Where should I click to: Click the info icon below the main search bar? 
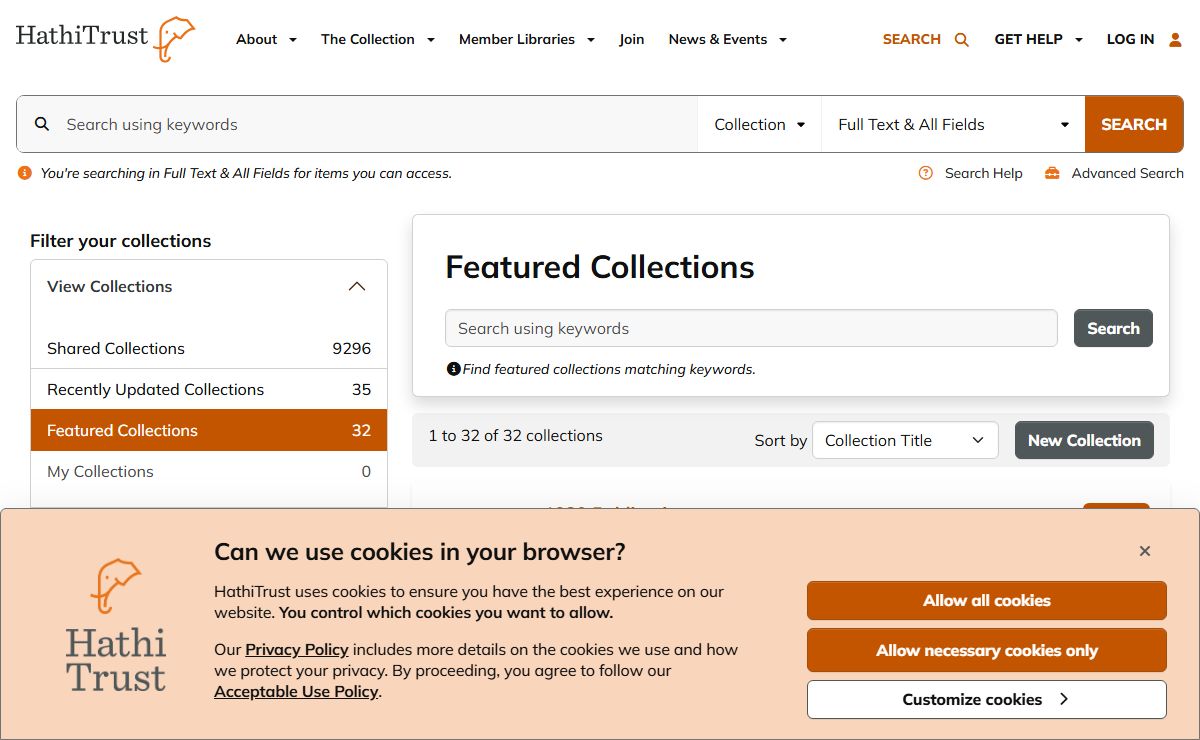click(25, 173)
